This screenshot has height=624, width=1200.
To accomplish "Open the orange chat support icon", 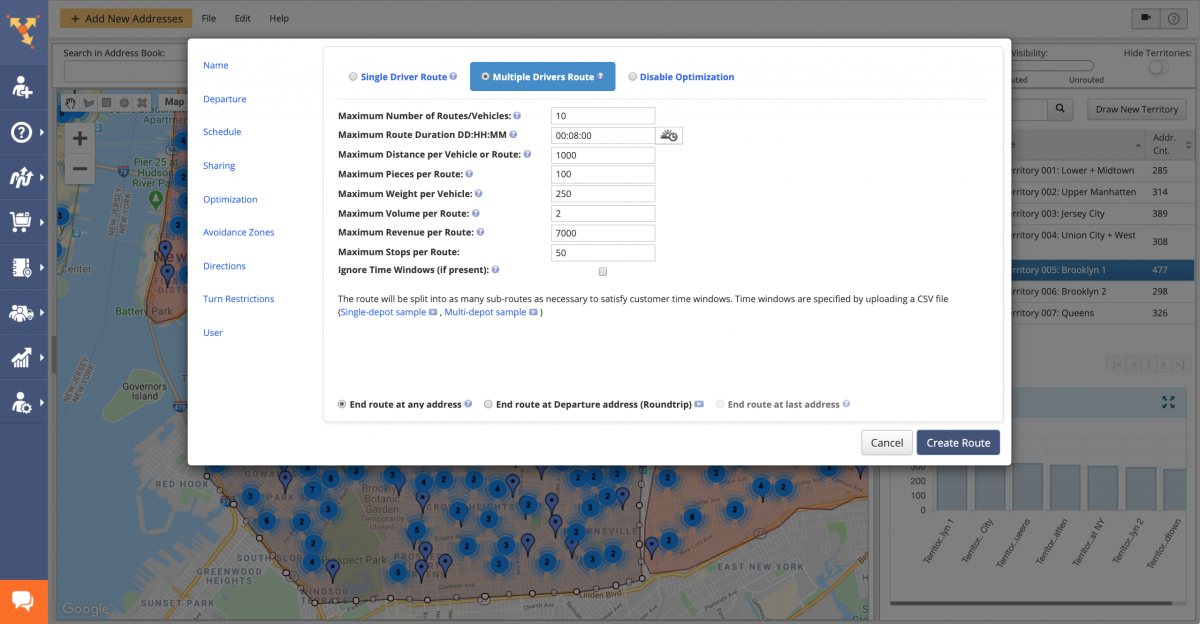I will pyautogui.click(x=23, y=601).
